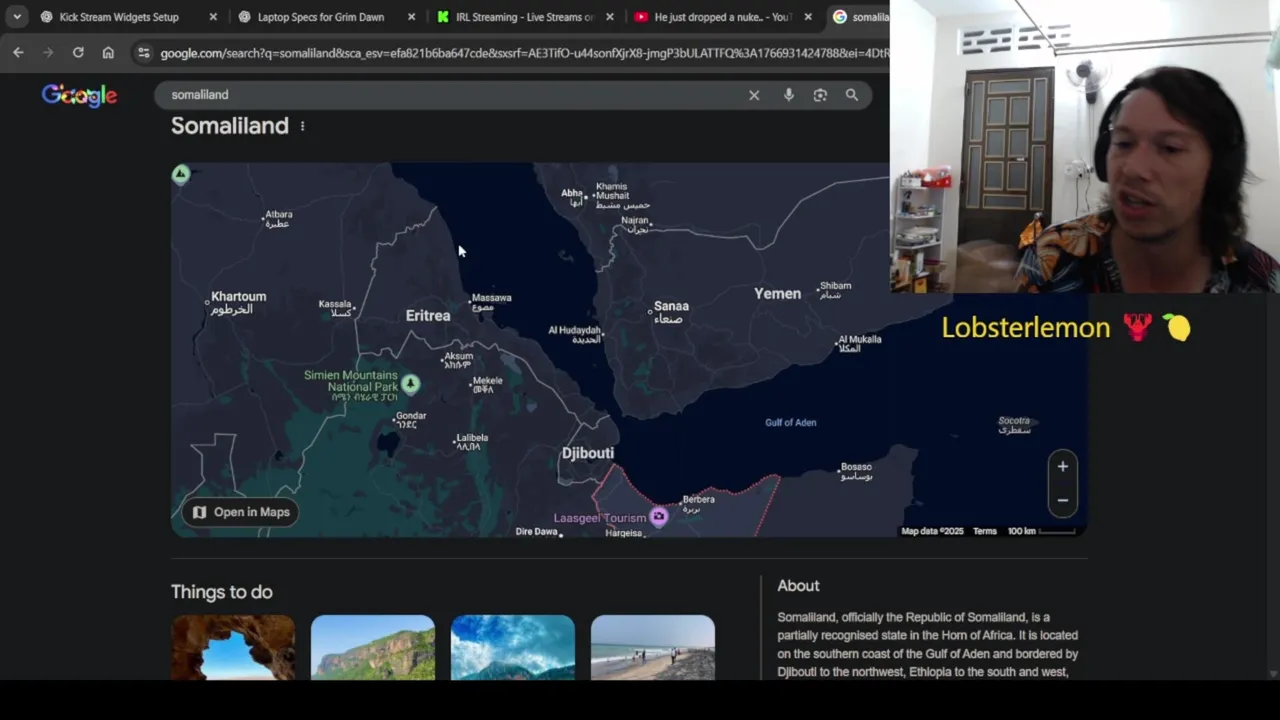Click Gulf of Aden label
1280x720 pixels.
pos(790,422)
